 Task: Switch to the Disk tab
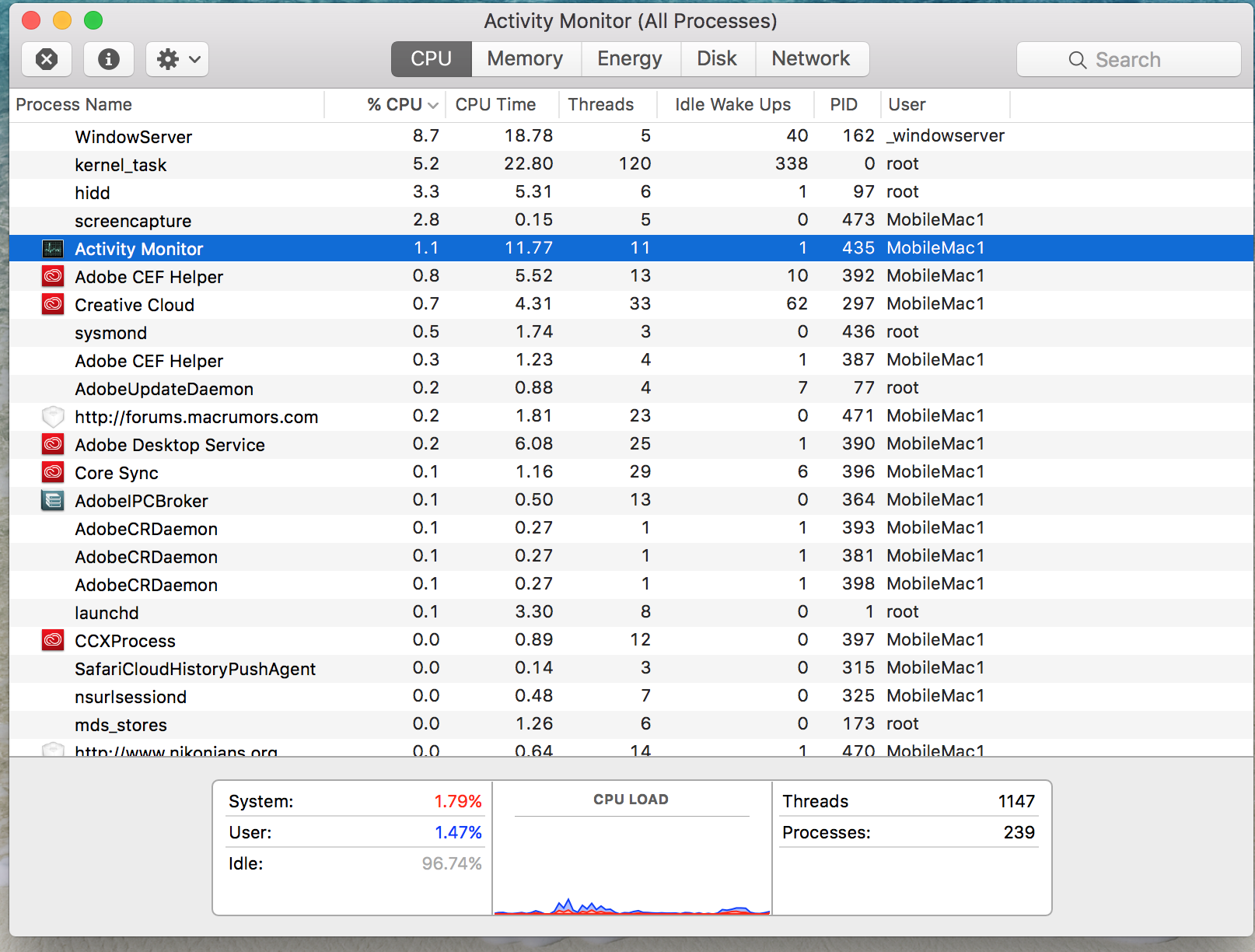tap(717, 59)
